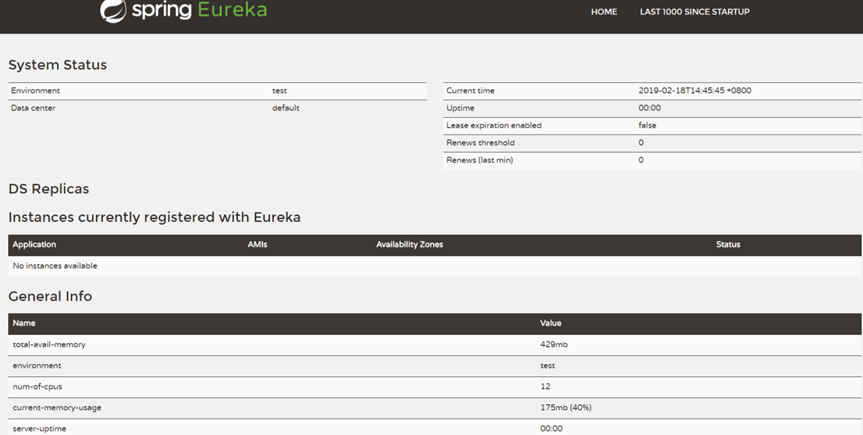Select the General Info heading
This screenshot has width=863, height=435.
50,296
